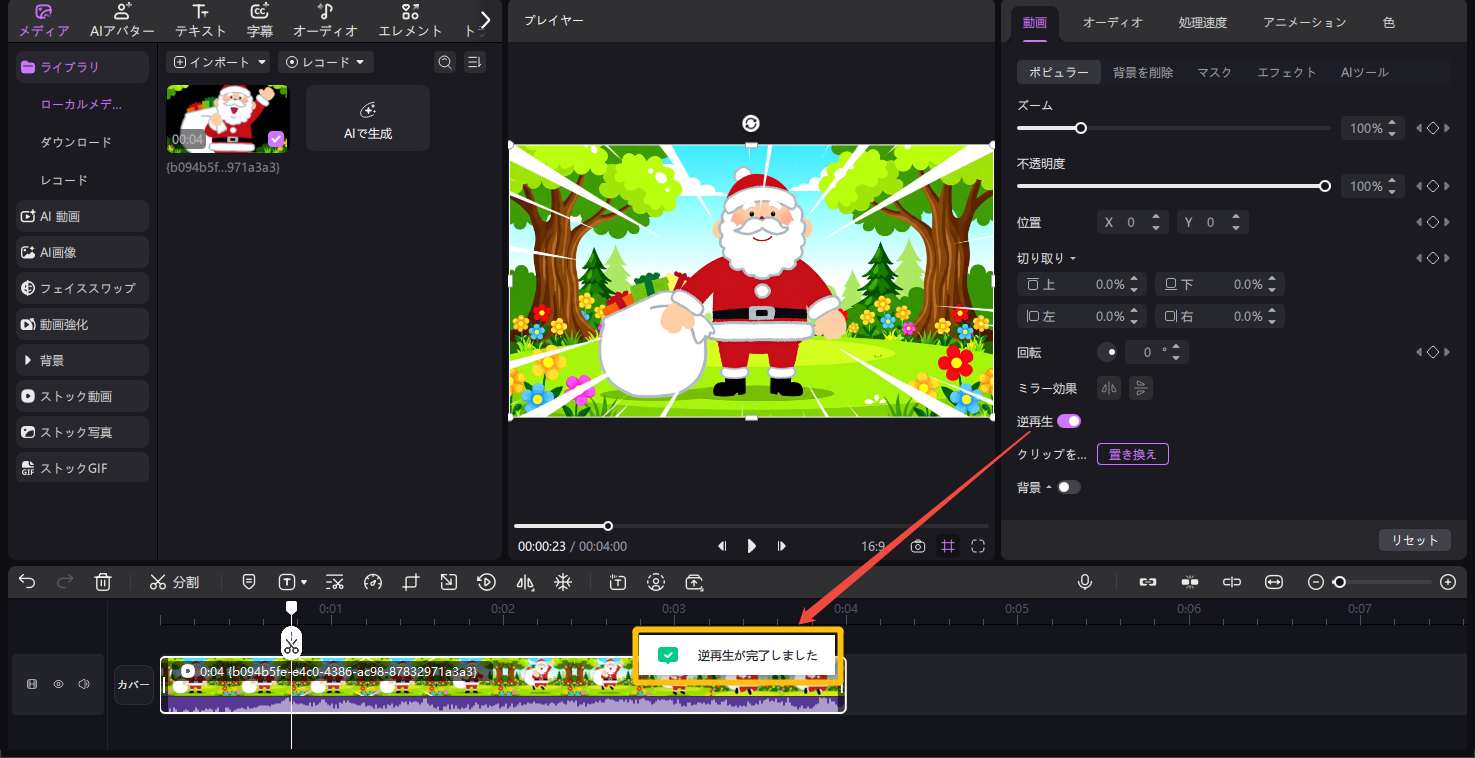Click the speed gauge icon in toolbar
The height and width of the screenshot is (758, 1475).
373,582
